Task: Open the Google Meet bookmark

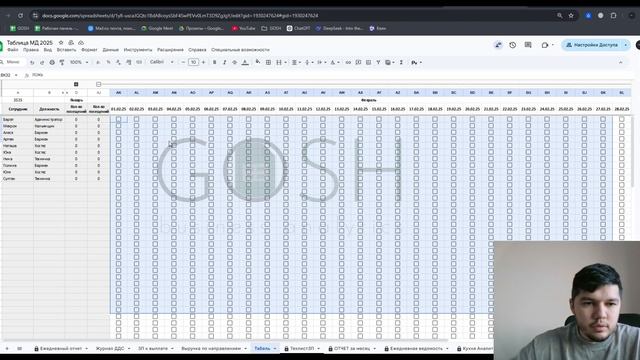Action: coord(157,29)
